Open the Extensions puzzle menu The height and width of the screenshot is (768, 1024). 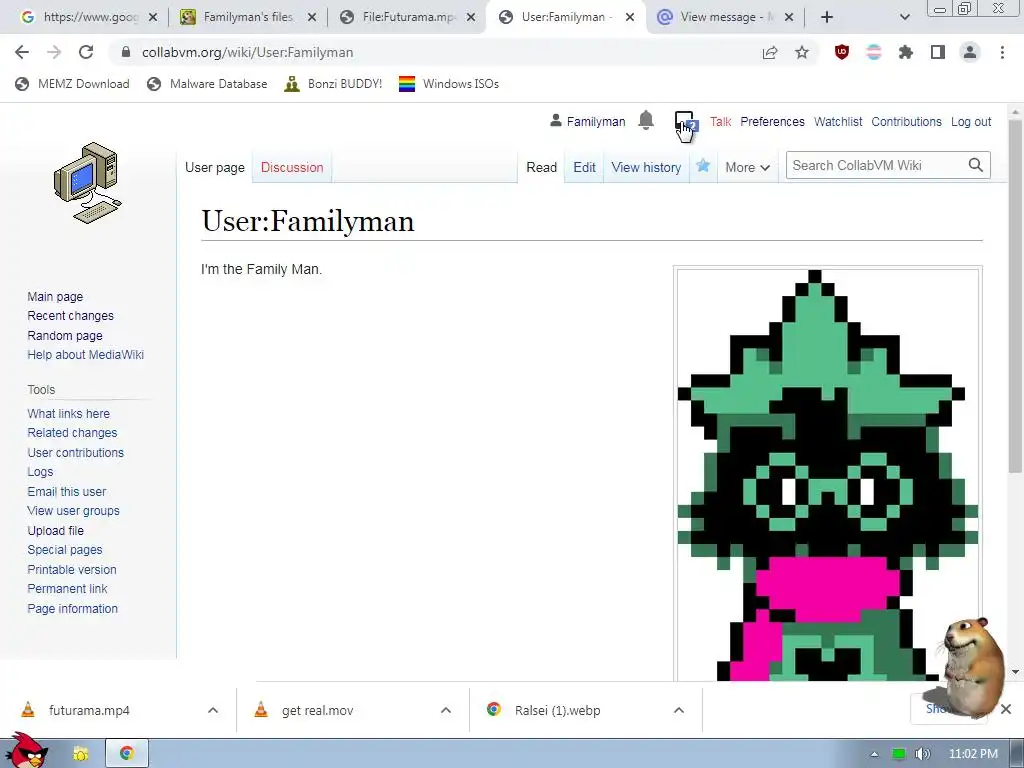906,52
